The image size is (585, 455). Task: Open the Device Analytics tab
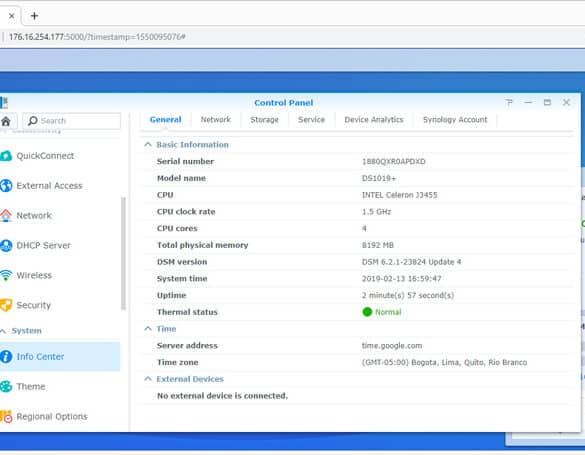coord(374,119)
